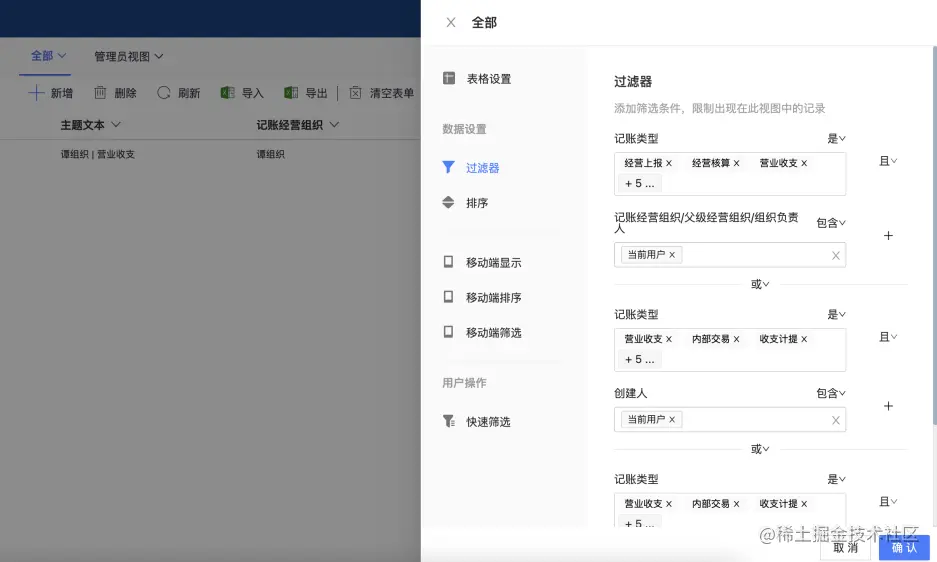Click the 导入 Excel import icon
The image size is (937, 562).
[228, 93]
